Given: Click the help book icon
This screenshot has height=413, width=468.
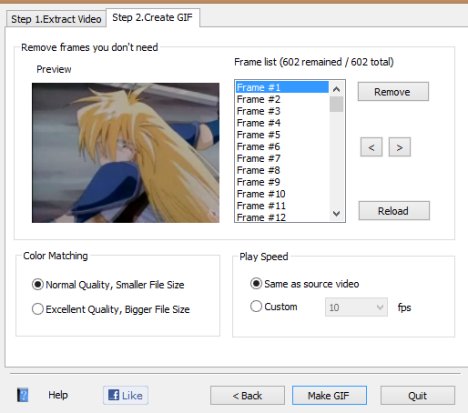Looking at the screenshot, I should (x=23, y=395).
